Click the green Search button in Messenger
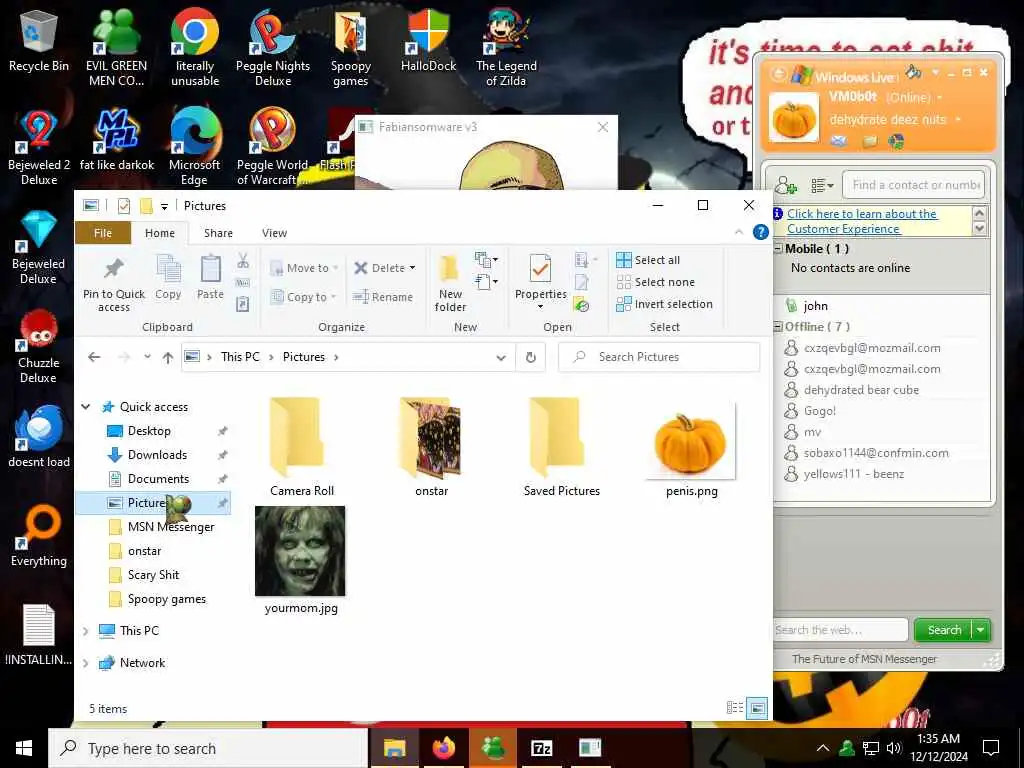Screen dimensions: 1024x768 click(944, 630)
